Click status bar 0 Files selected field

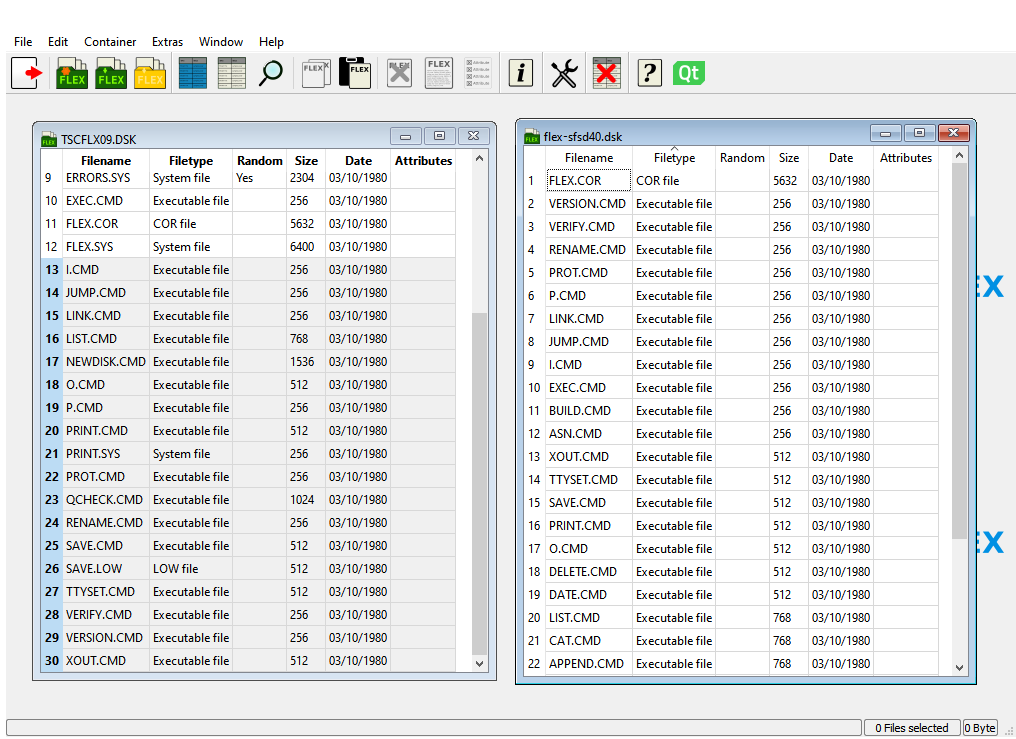point(911,727)
